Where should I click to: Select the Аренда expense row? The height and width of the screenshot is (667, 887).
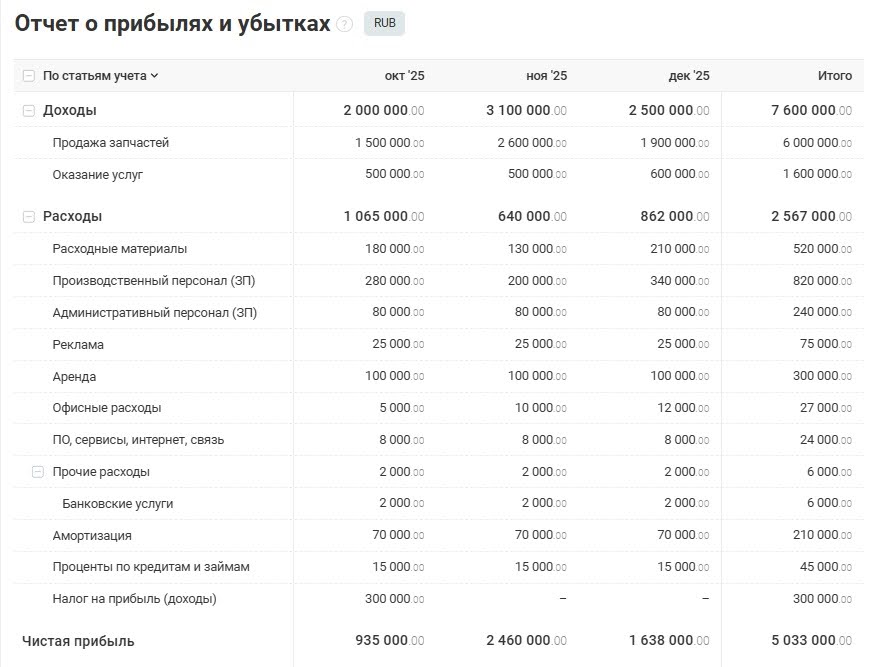click(75, 377)
